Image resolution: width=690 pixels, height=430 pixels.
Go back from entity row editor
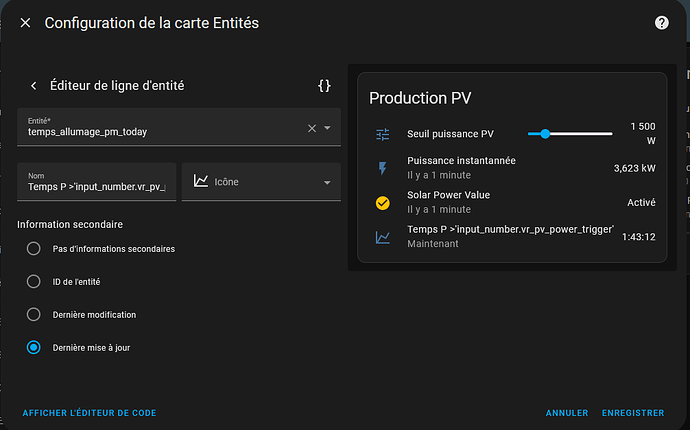(33, 86)
